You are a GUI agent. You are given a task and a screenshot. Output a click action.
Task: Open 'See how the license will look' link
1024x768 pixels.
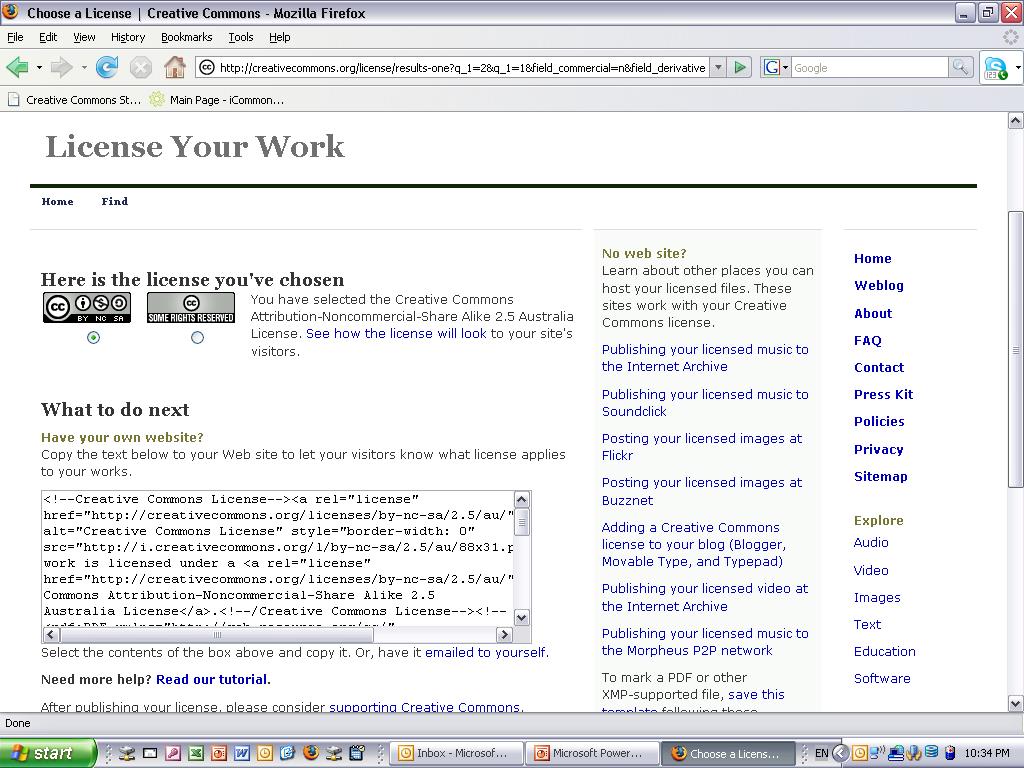tap(396, 334)
